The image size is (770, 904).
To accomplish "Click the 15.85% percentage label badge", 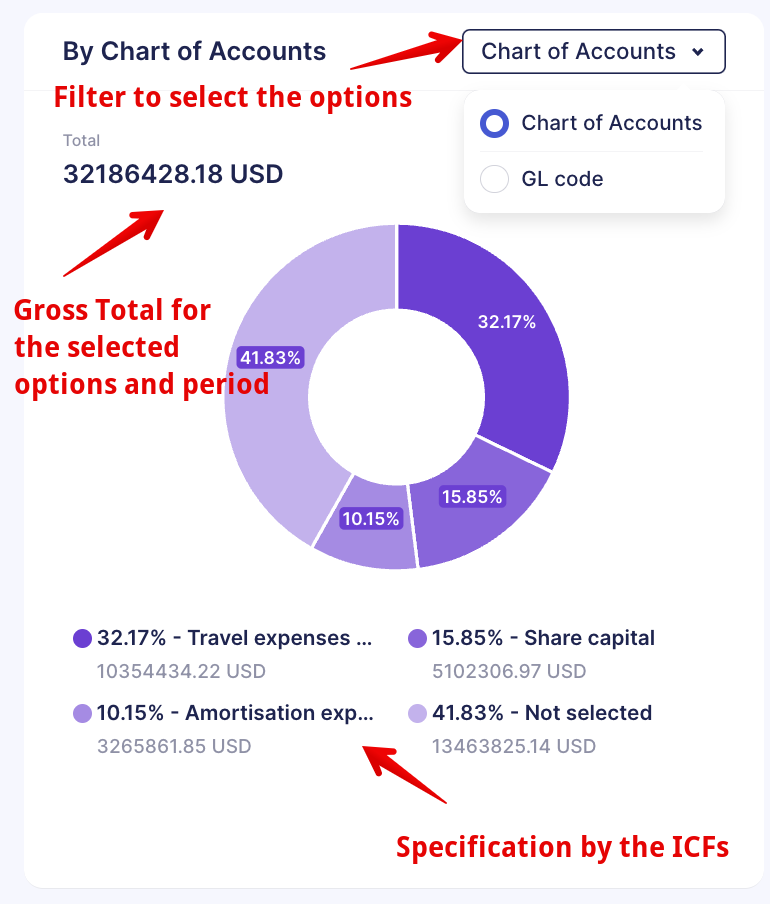I will [x=472, y=496].
